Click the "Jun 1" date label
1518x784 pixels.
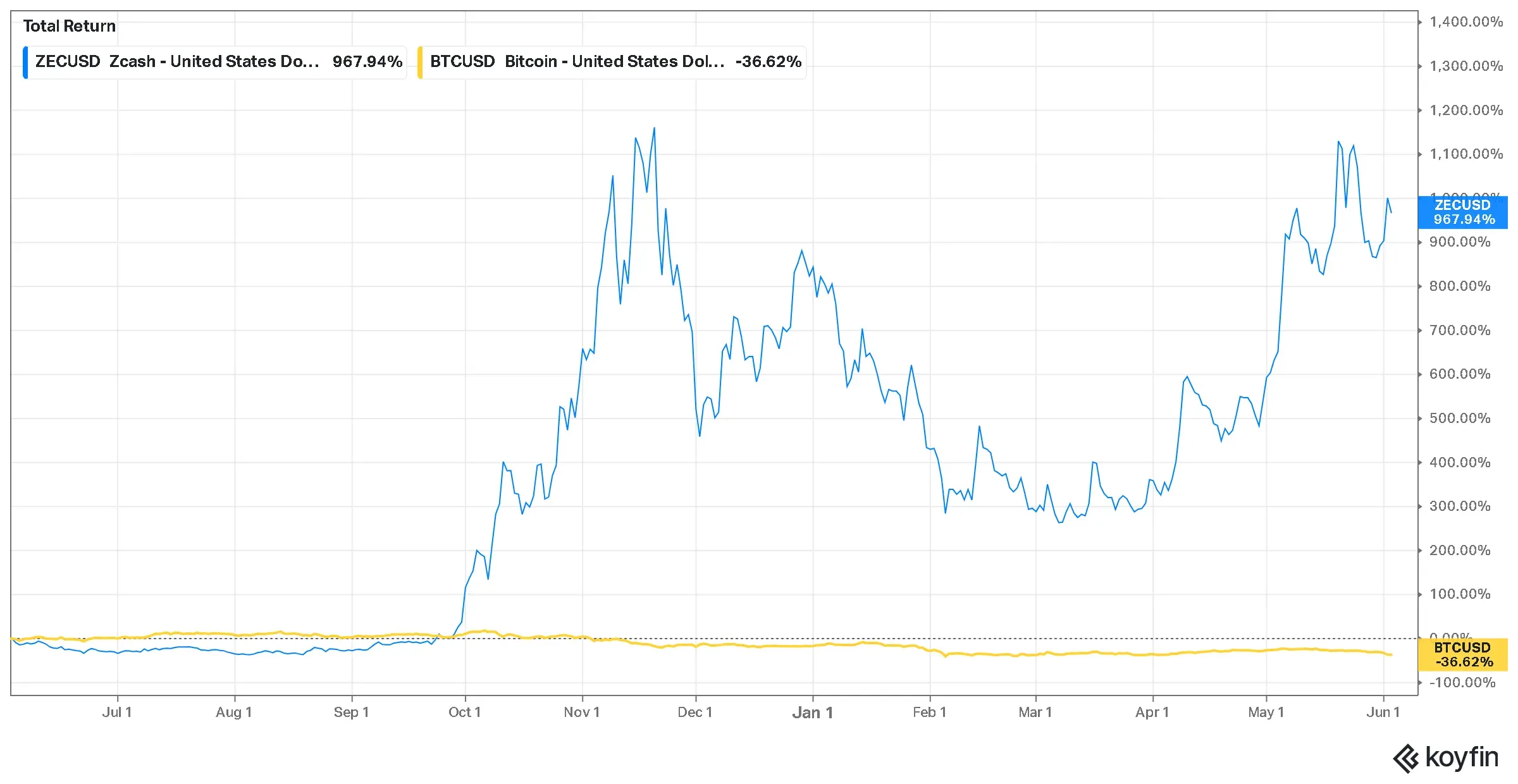[x=1383, y=713]
